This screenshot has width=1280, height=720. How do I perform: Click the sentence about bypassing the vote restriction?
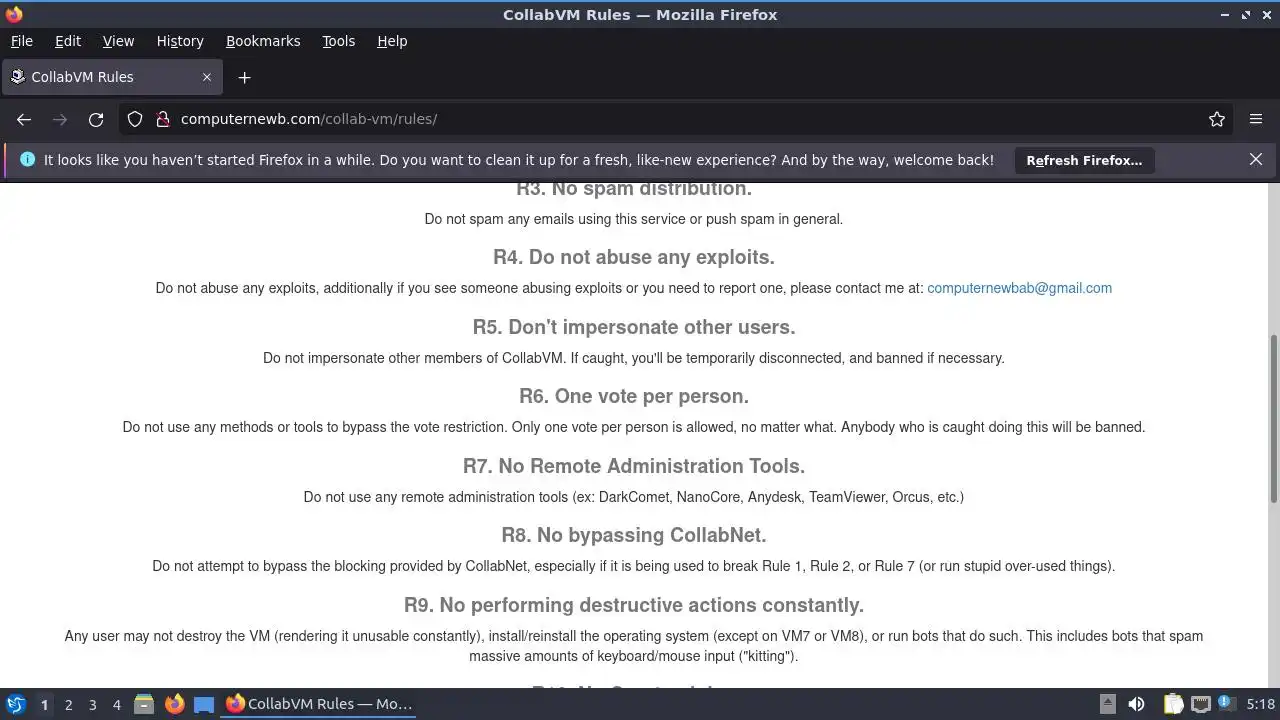[x=634, y=427]
